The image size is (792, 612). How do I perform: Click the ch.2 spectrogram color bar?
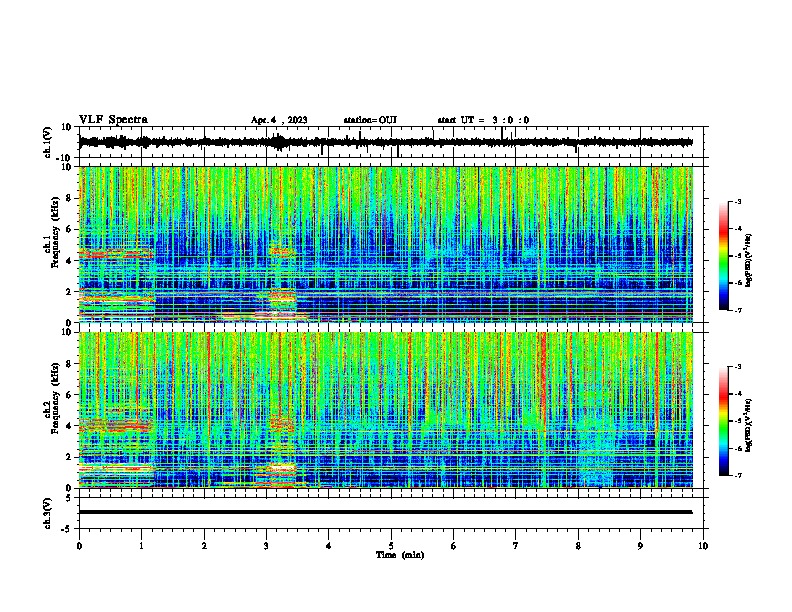723,421
